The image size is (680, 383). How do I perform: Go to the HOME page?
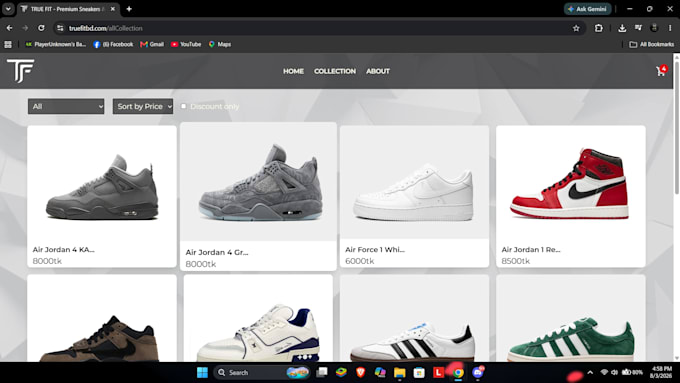(x=293, y=71)
